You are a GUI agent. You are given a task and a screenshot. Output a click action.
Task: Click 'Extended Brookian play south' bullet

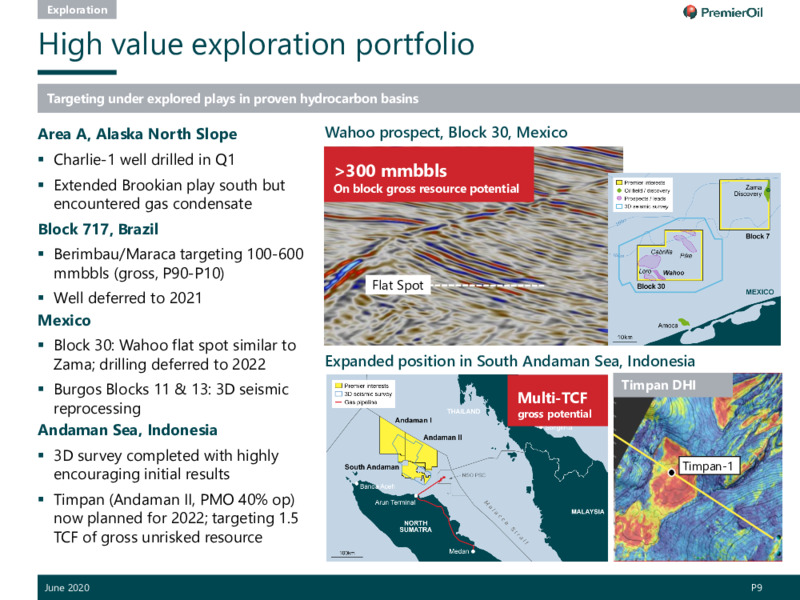(169, 194)
